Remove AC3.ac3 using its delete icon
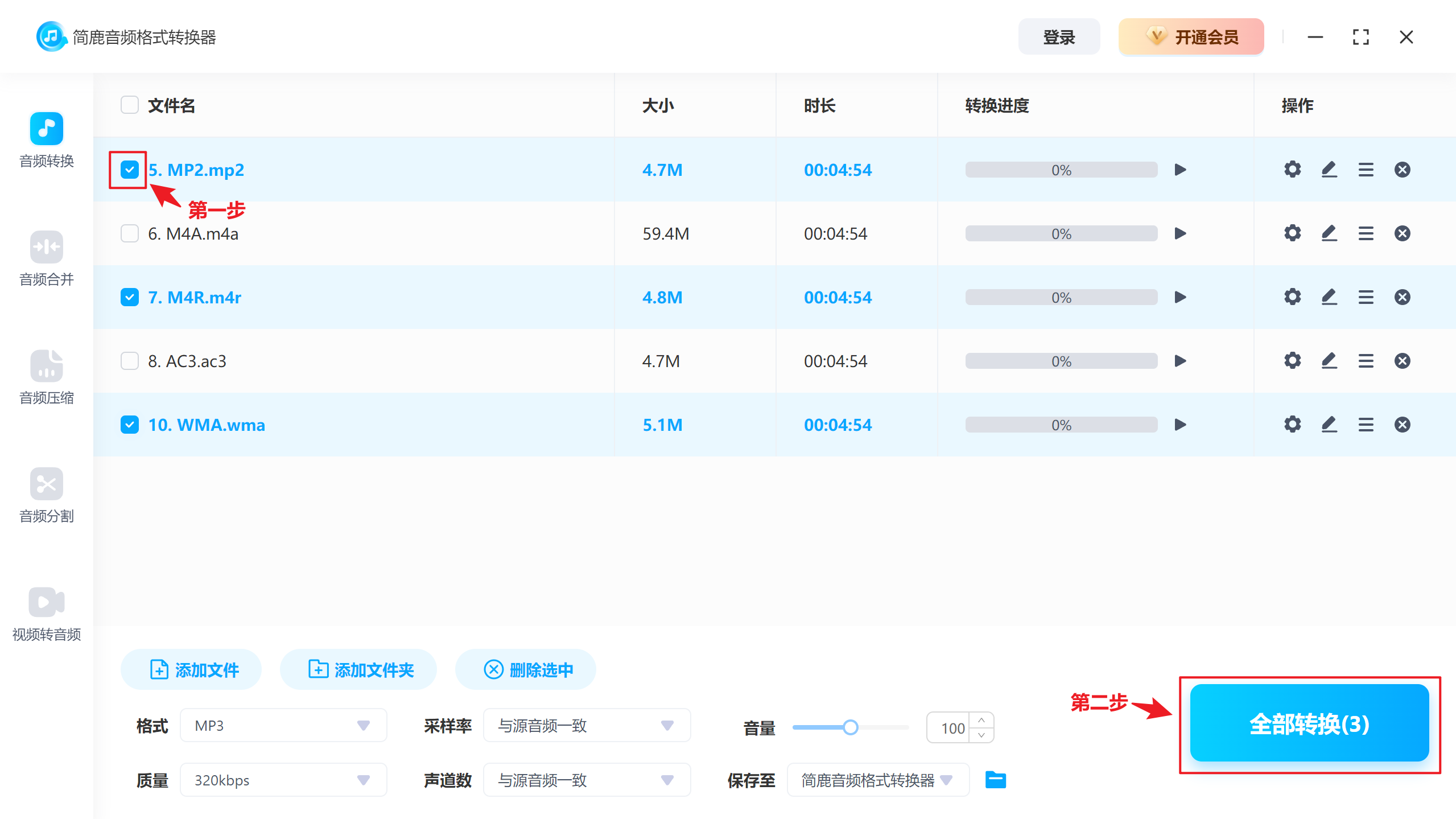The image size is (1456, 819). click(1403, 360)
